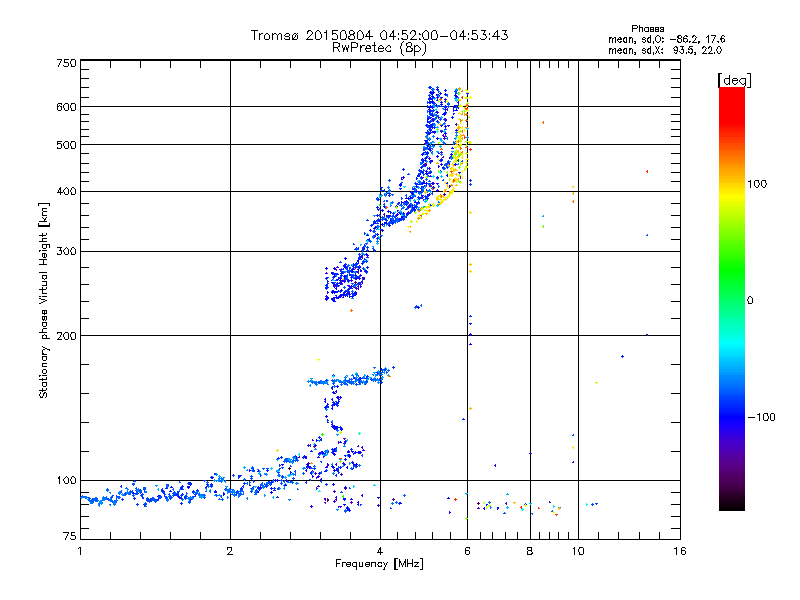Click the x-axis tick label '8'
The image size is (800, 600).
(x=530, y=551)
